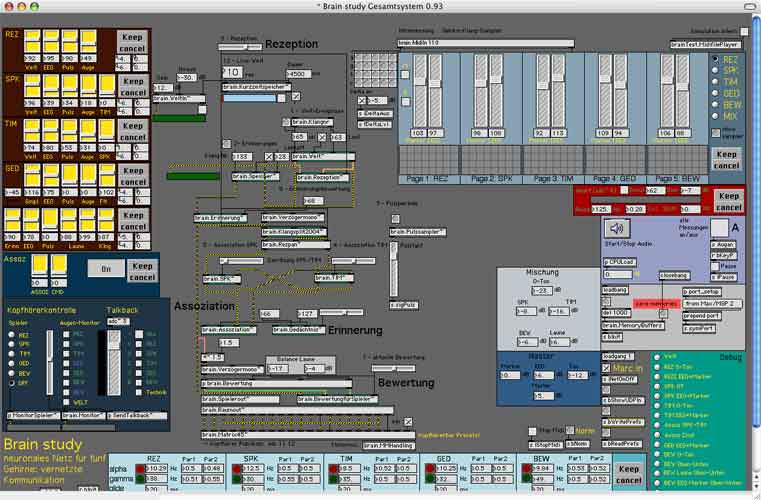Screen dimensions: 761x500
Task: Click the left fader on Page 1 REZ
Action: [420, 90]
